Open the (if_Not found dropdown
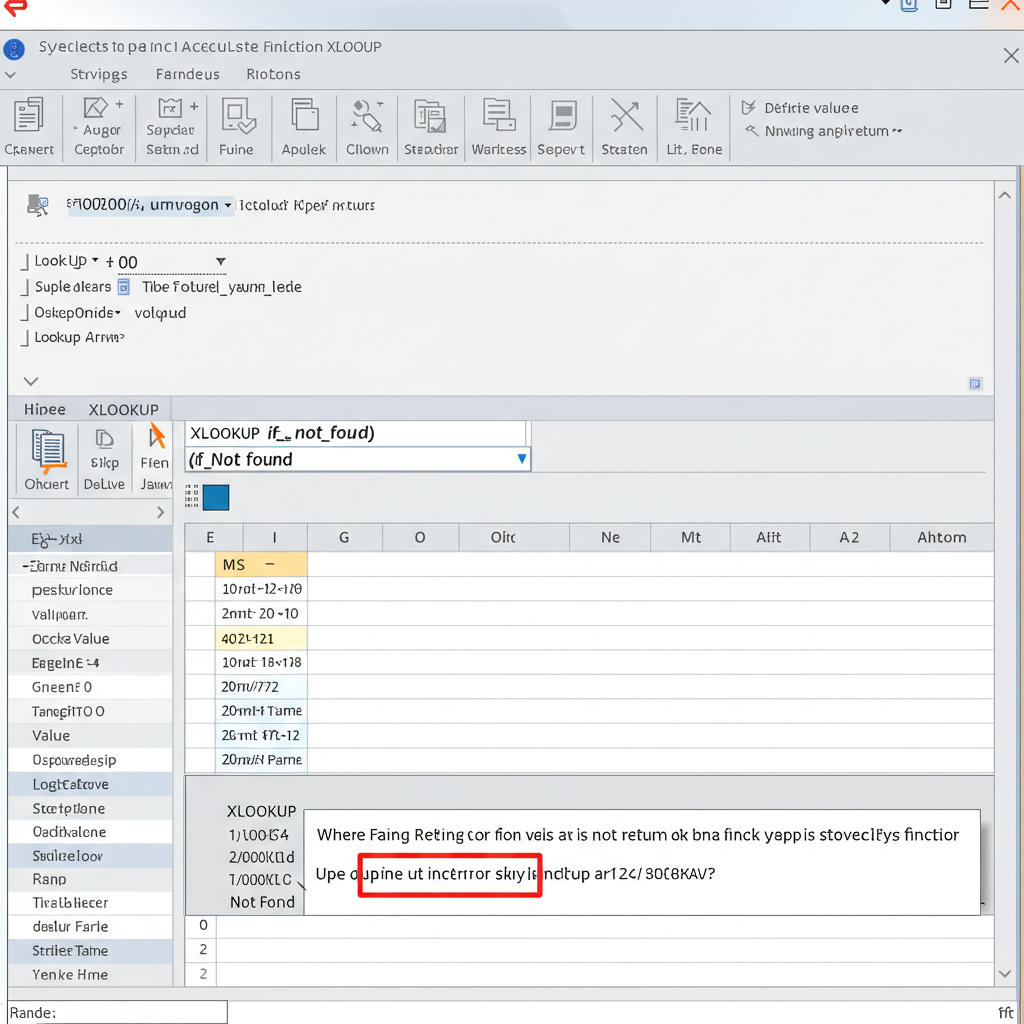 coord(522,459)
